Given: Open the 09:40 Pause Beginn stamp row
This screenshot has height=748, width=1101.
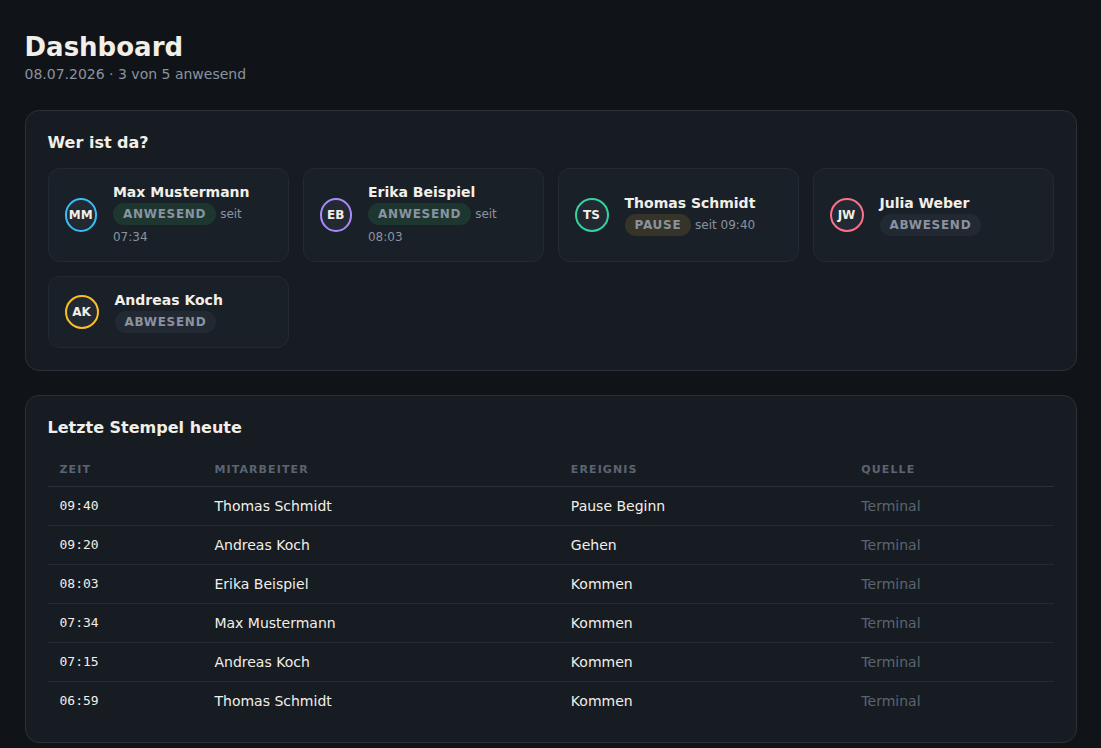Looking at the screenshot, I should [x=550, y=506].
